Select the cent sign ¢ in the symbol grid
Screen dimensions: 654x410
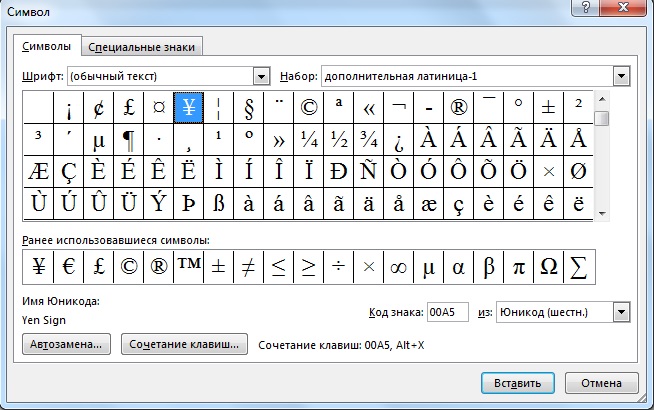[98, 108]
